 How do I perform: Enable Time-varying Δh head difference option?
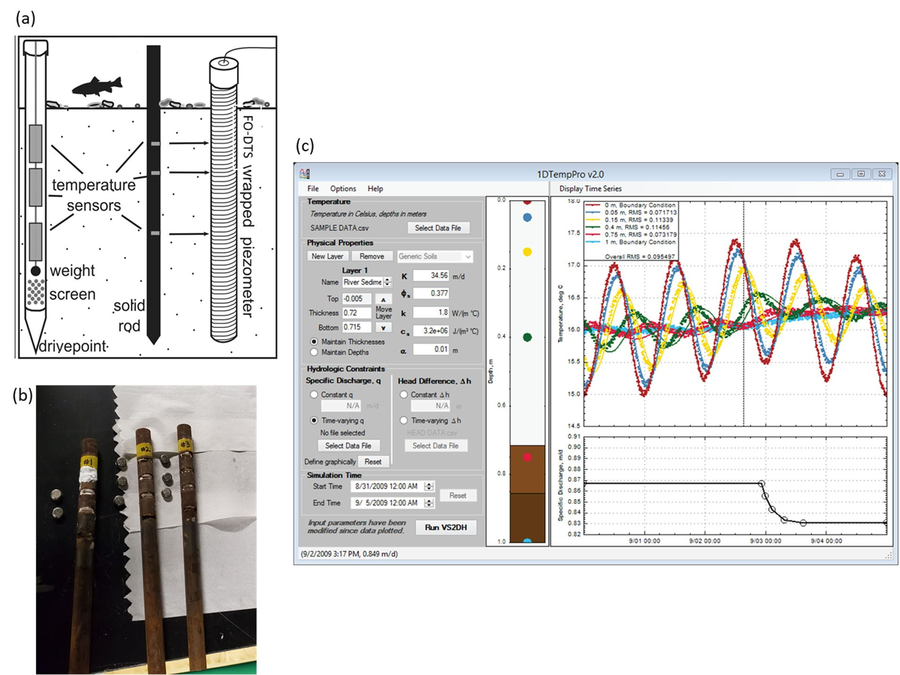(x=403, y=421)
